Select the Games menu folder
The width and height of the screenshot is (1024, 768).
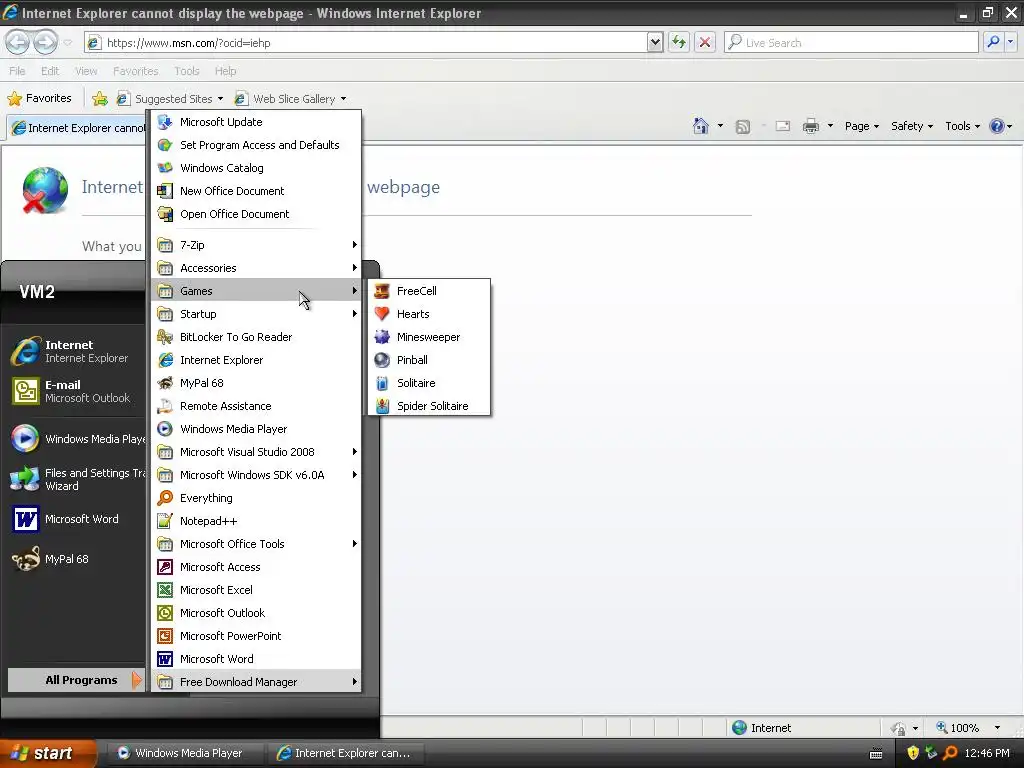pos(256,291)
